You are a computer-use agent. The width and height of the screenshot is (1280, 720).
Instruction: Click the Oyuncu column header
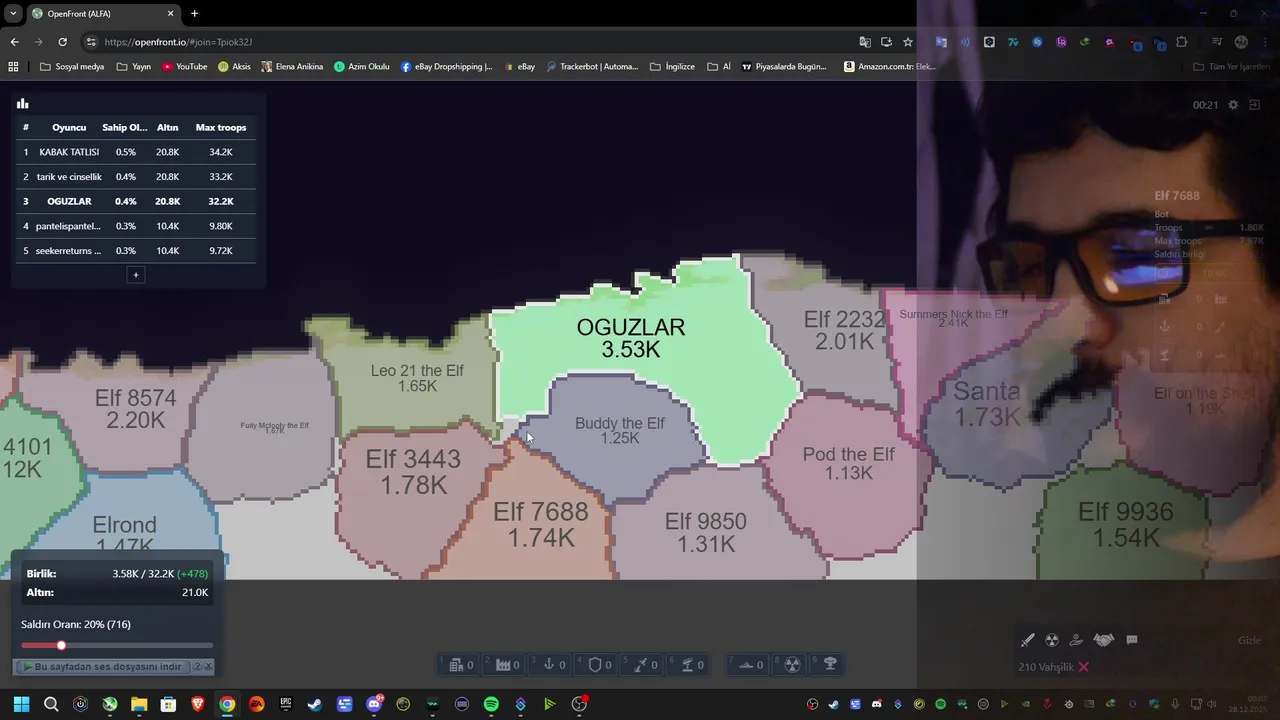(69, 128)
